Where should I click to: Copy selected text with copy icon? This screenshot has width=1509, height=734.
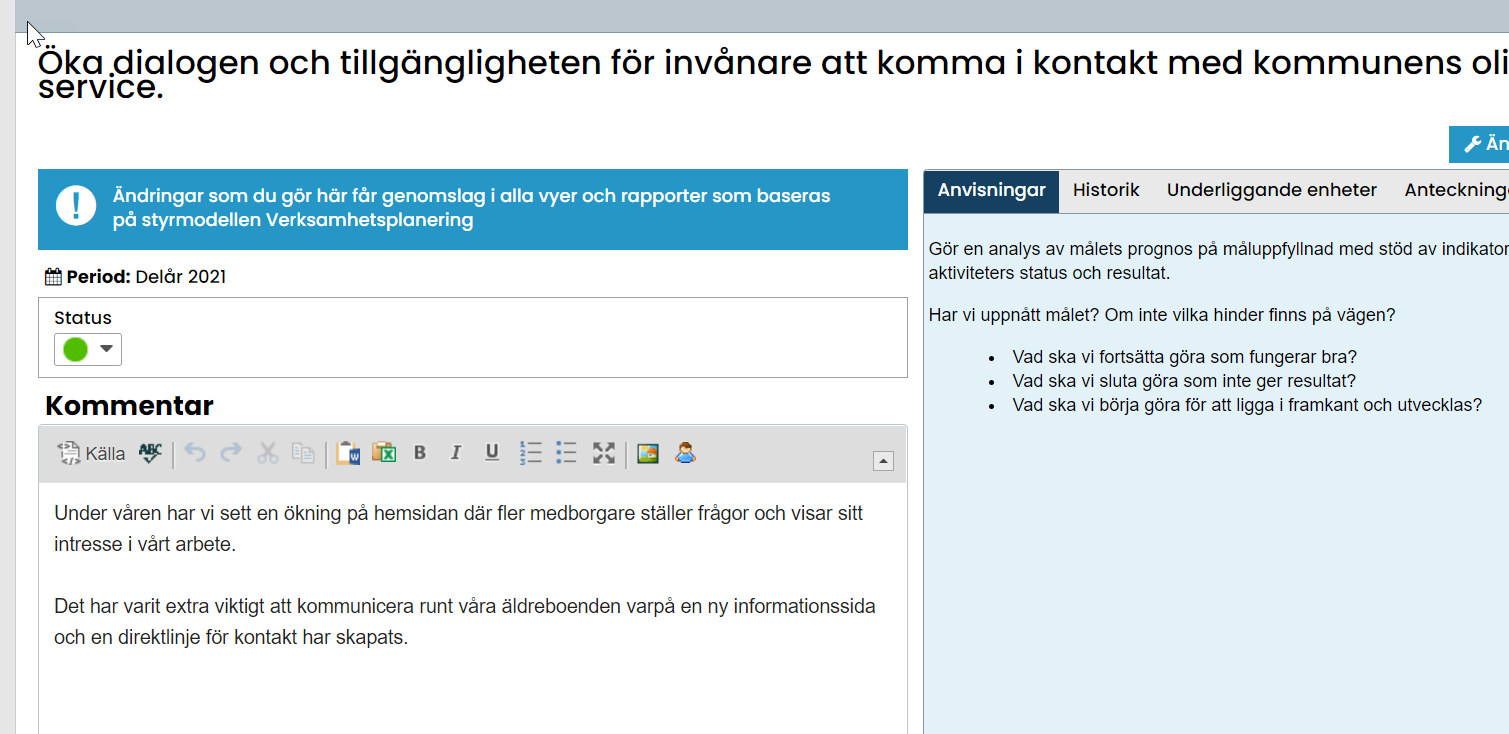point(303,453)
